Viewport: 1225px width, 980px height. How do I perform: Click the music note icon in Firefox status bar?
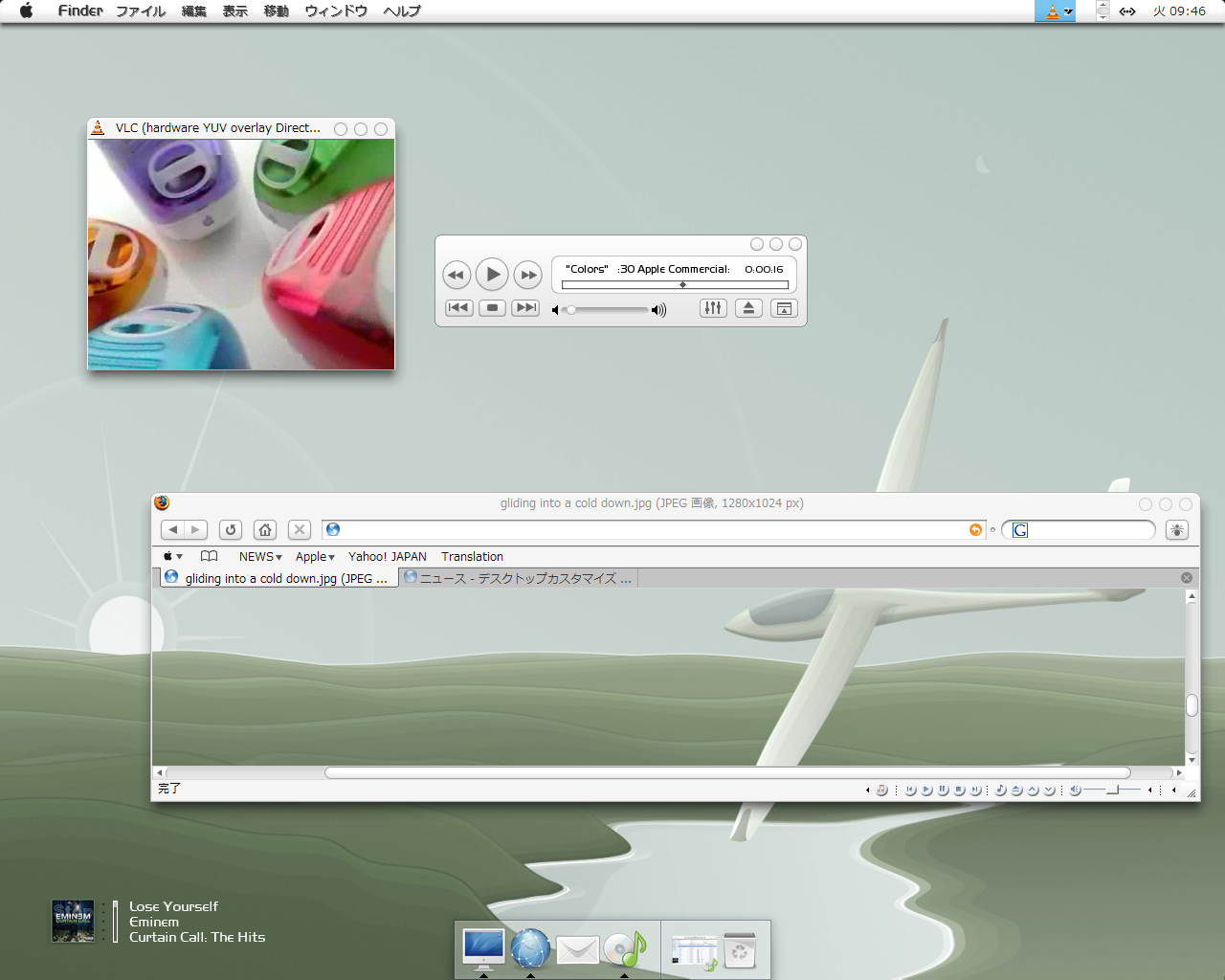(881, 790)
